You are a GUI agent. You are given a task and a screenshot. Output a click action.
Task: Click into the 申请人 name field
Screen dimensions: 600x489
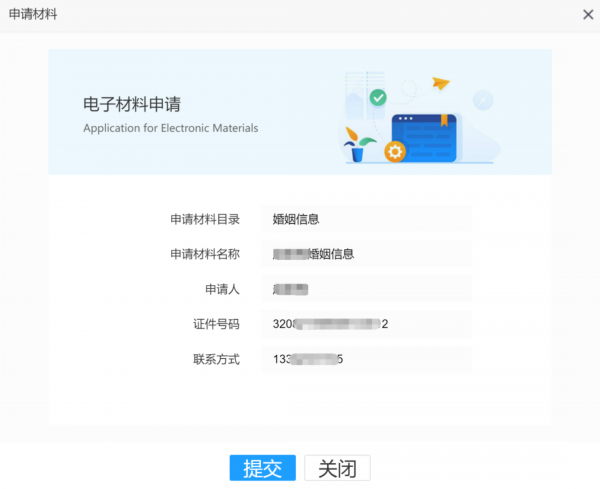tap(366, 289)
